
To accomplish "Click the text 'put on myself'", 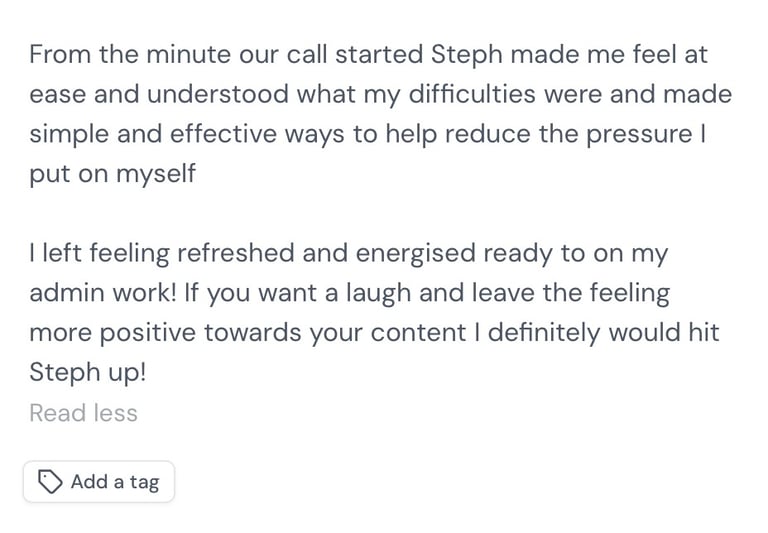I will tap(112, 174).
